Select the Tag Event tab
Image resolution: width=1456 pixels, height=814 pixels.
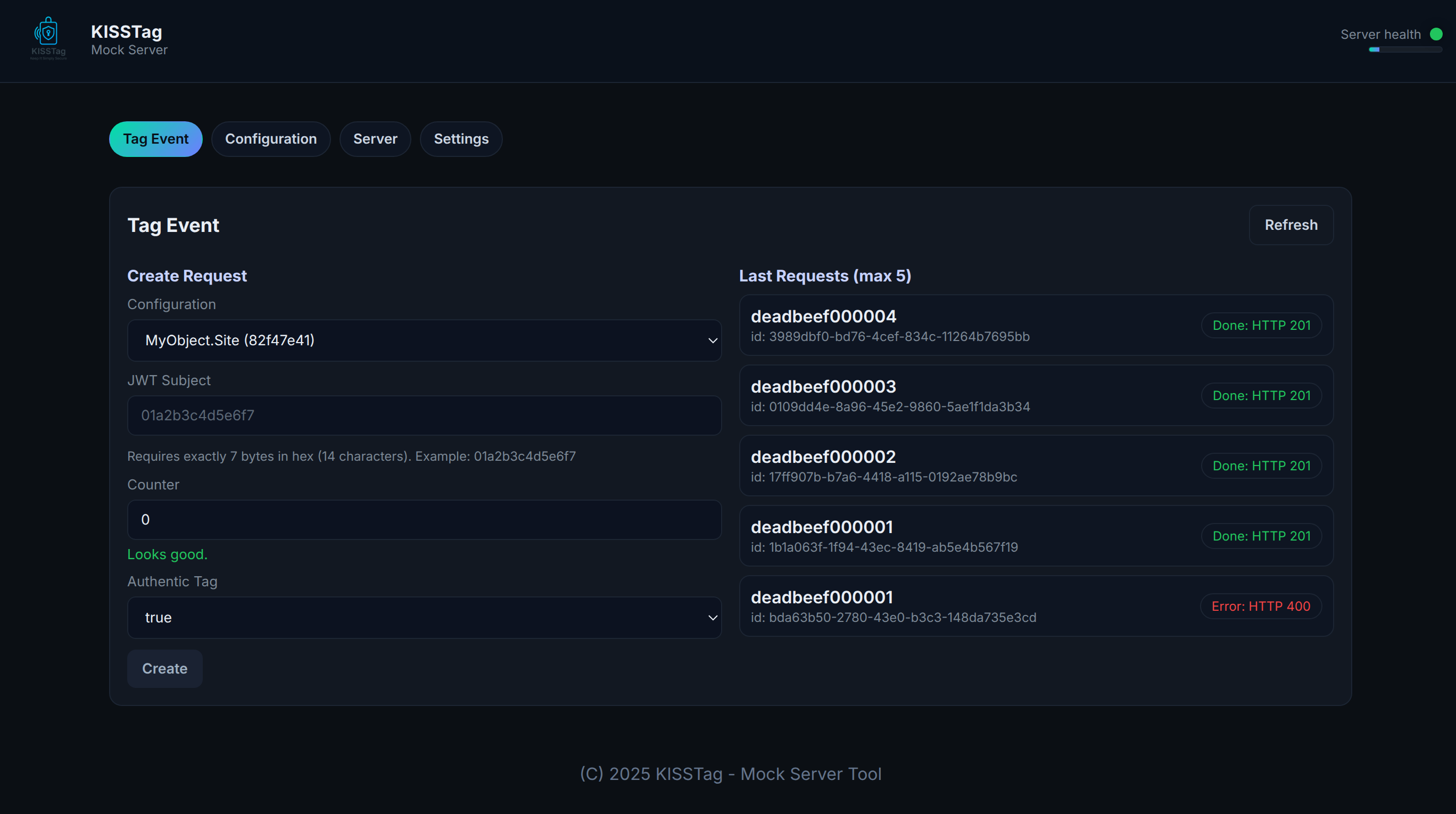pos(155,139)
